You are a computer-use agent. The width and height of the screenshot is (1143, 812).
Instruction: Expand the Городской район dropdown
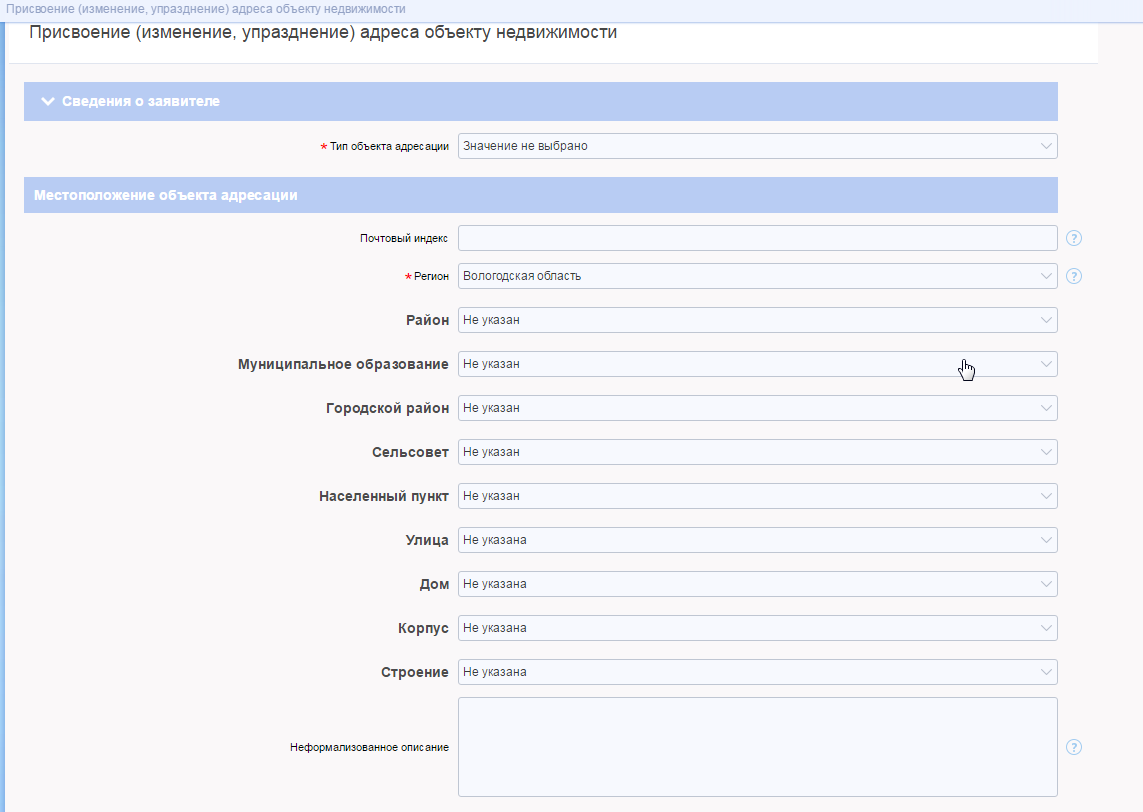757,408
